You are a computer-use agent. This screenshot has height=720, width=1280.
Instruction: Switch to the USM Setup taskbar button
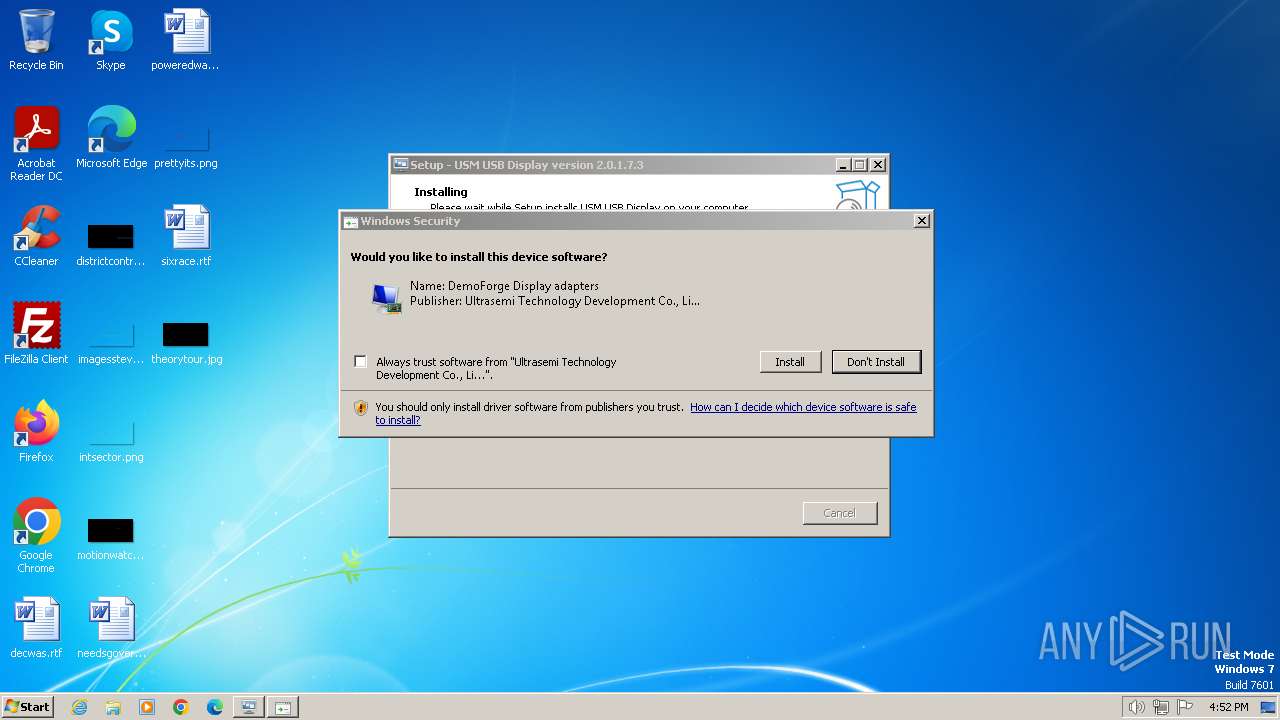pos(249,707)
